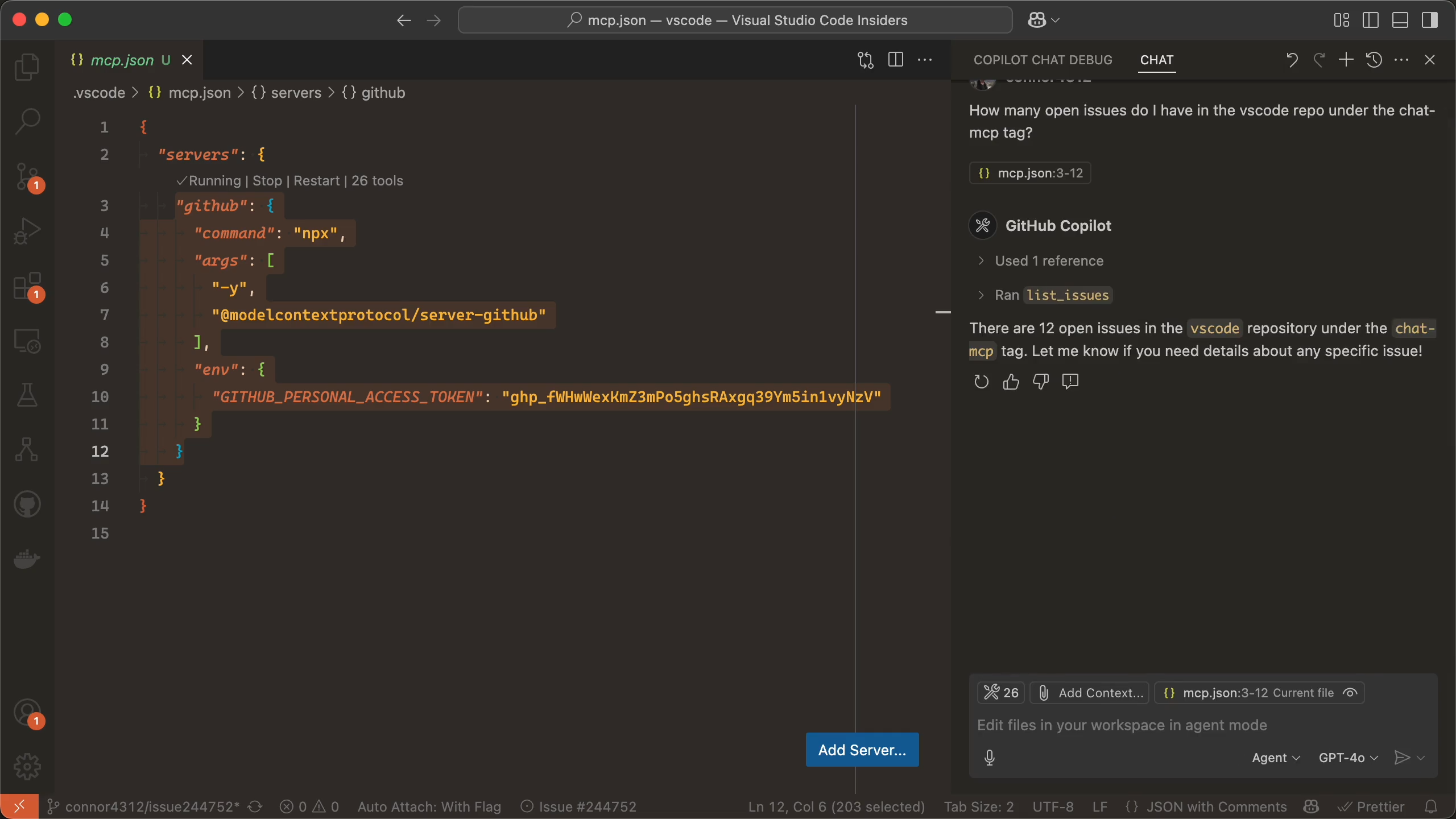The image size is (1456, 819).
Task: Open the Source Control view
Action: coord(27,176)
